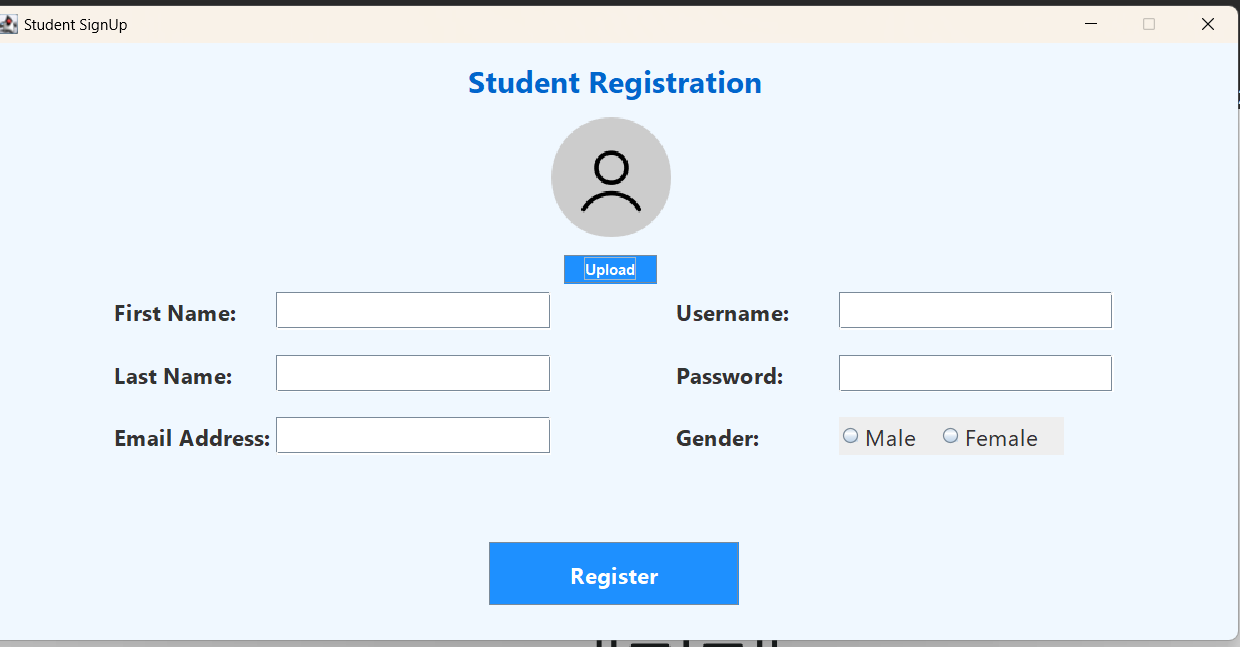Viewport: 1240px width, 647px height.
Task: Focus the Username input field
Action: point(975,310)
